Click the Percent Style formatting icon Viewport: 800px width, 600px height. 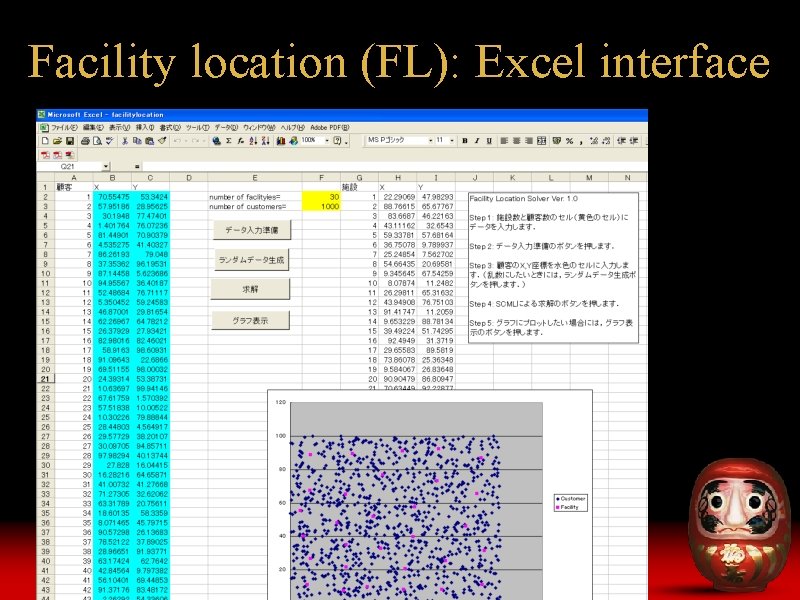(568, 142)
